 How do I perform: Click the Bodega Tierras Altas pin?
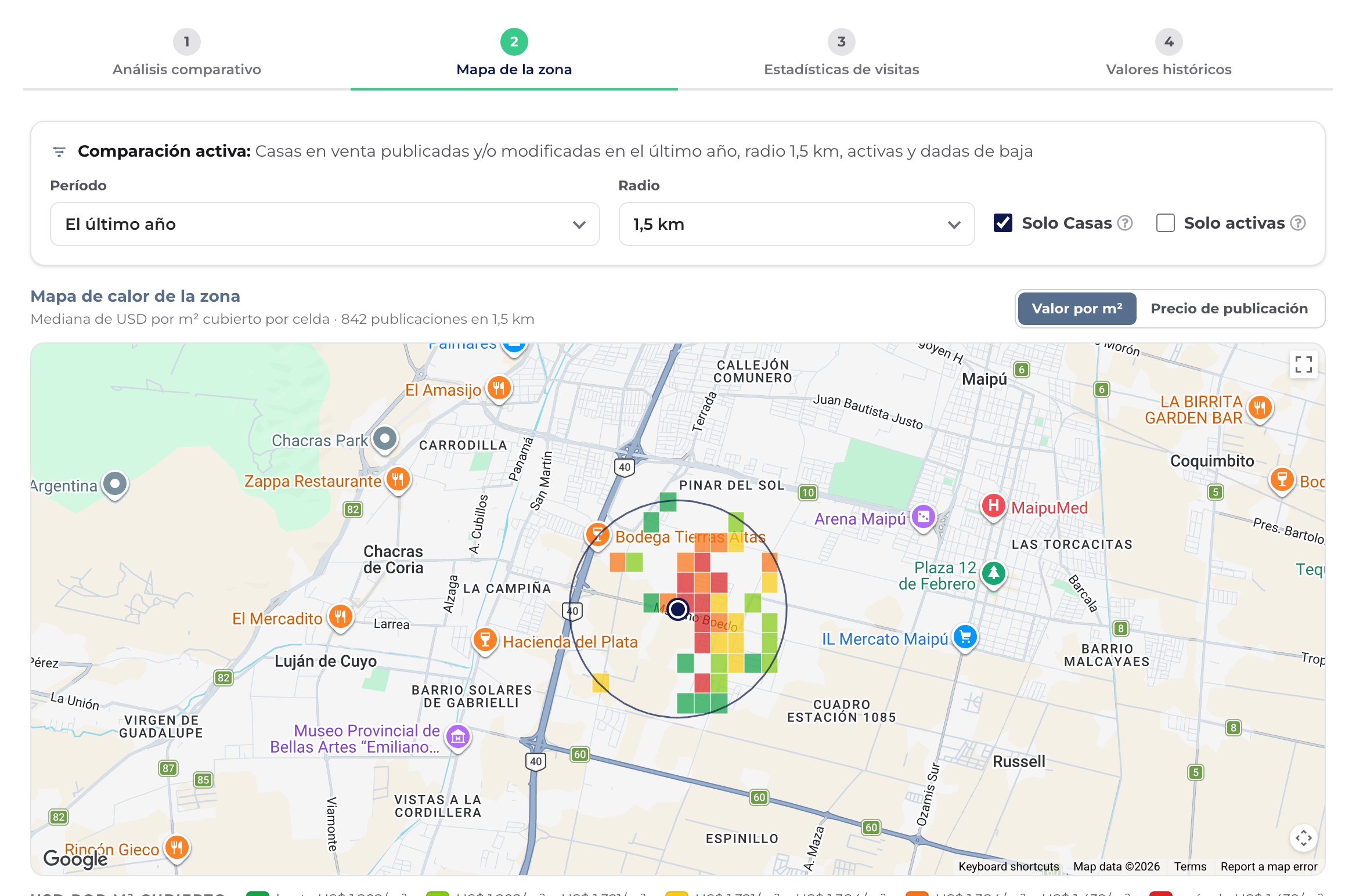[597, 535]
